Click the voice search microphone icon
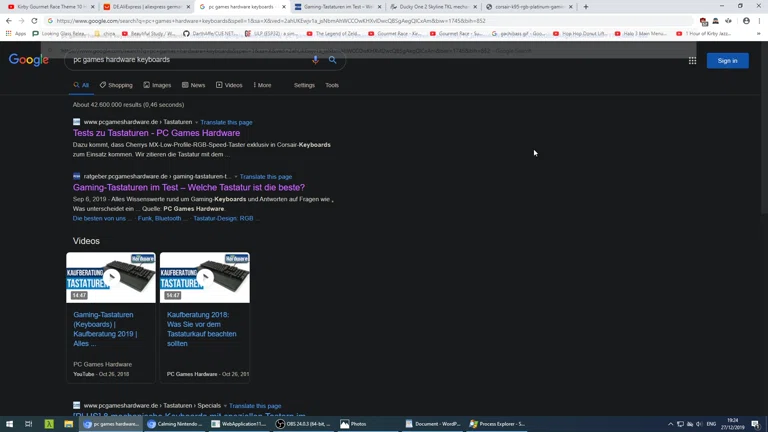This screenshot has width=768, height=432. point(315,60)
